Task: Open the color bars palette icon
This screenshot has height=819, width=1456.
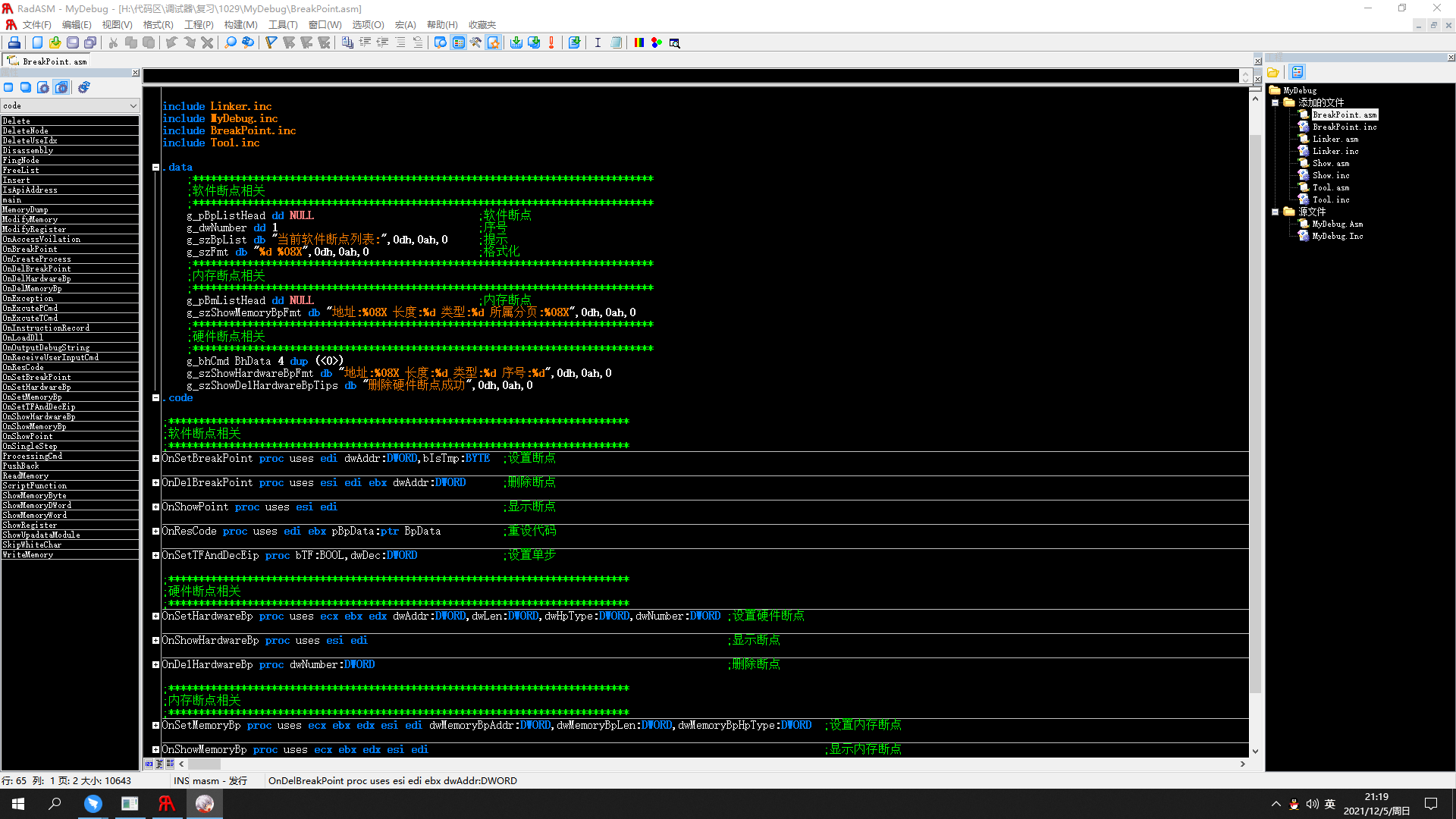Action: [639, 42]
